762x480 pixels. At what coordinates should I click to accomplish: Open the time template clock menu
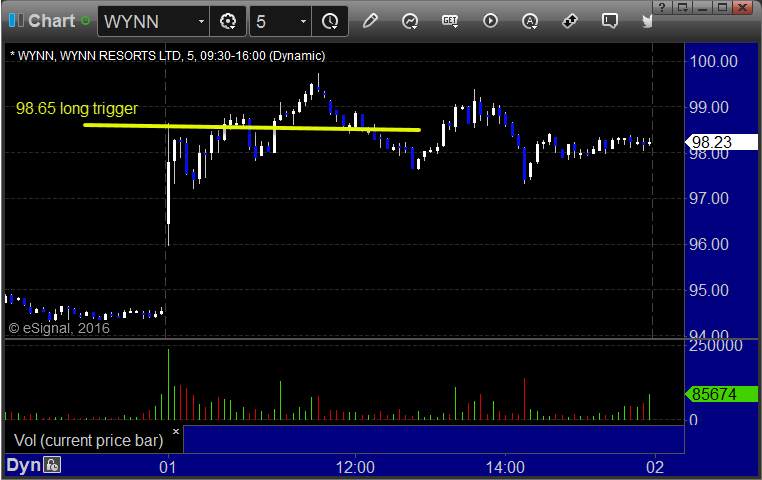pos(330,21)
